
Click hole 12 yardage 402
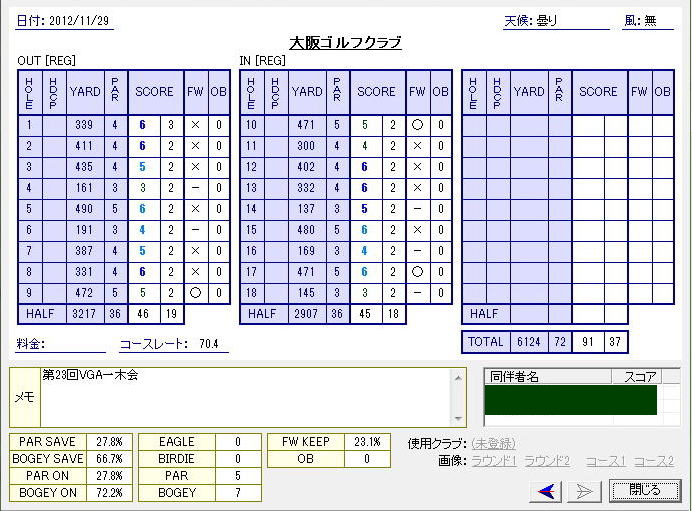[306, 167]
